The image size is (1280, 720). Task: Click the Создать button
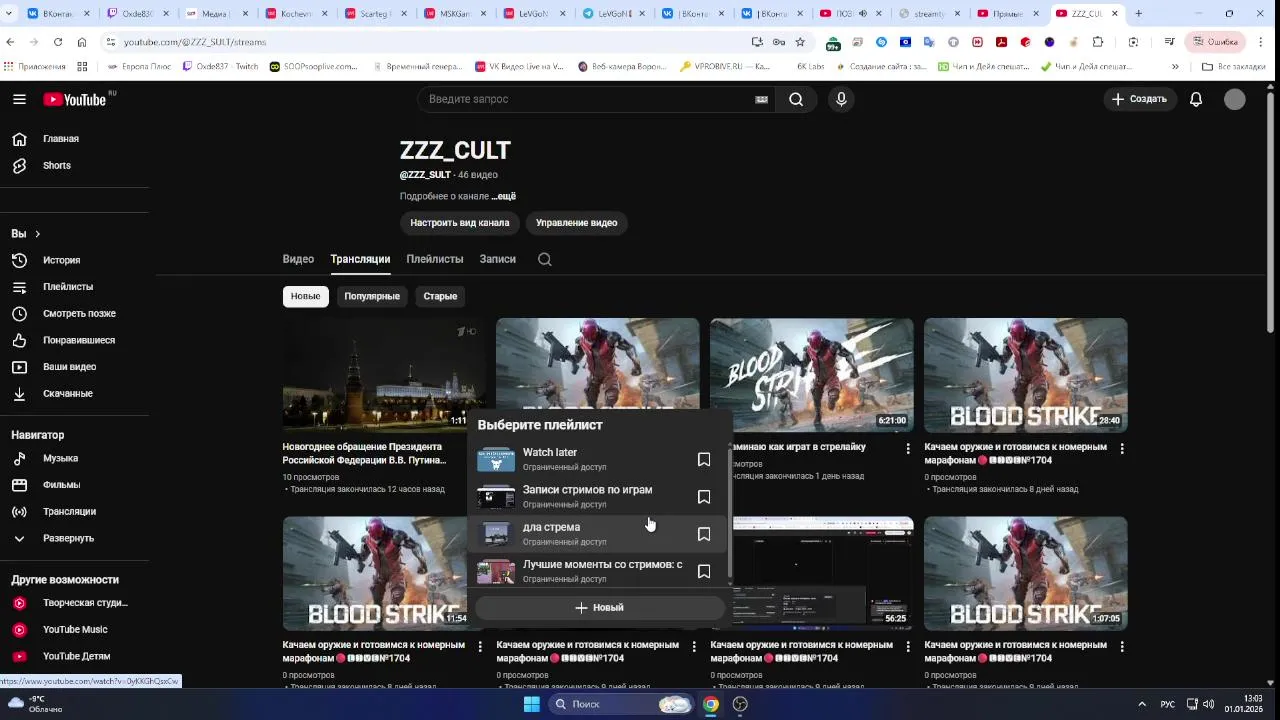pyautogui.click(x=1139, y=99)
